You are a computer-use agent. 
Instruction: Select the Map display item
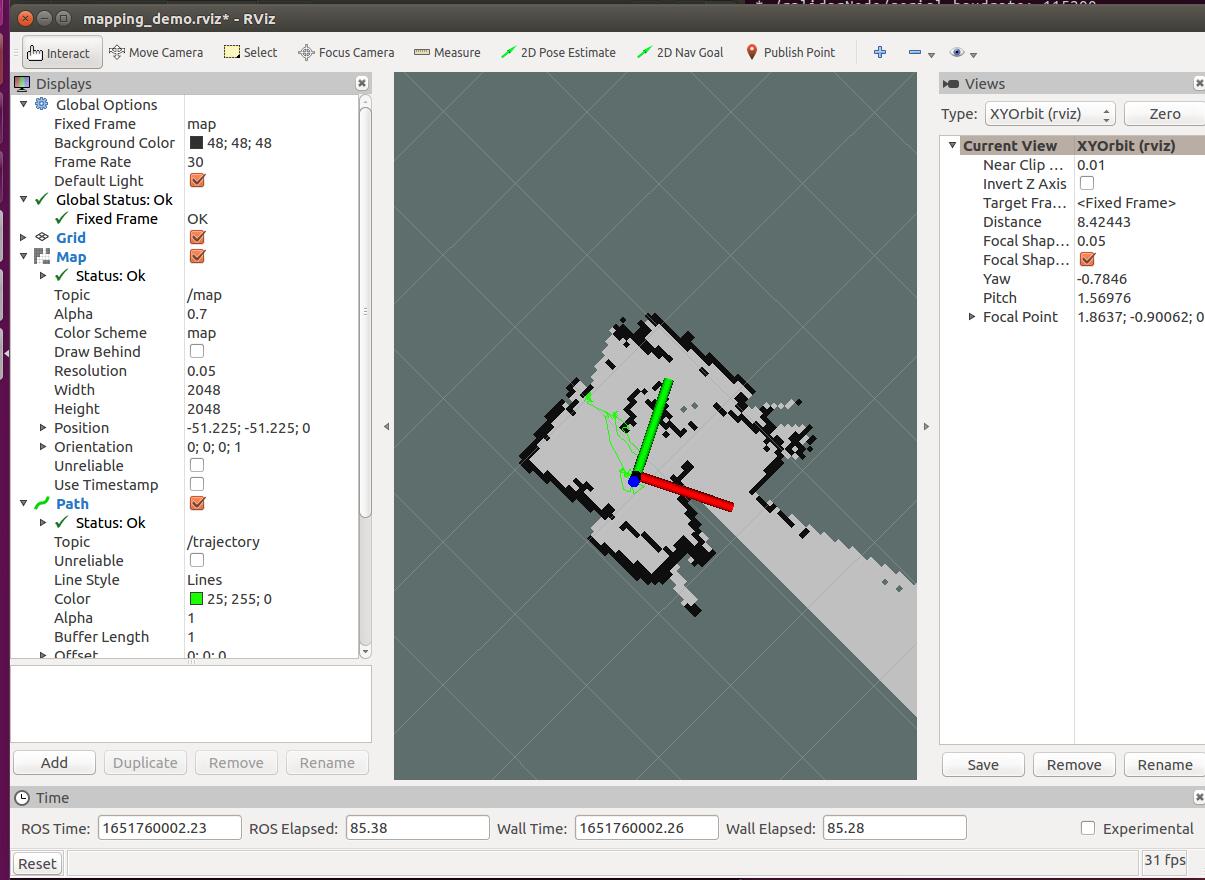point(71,256)
